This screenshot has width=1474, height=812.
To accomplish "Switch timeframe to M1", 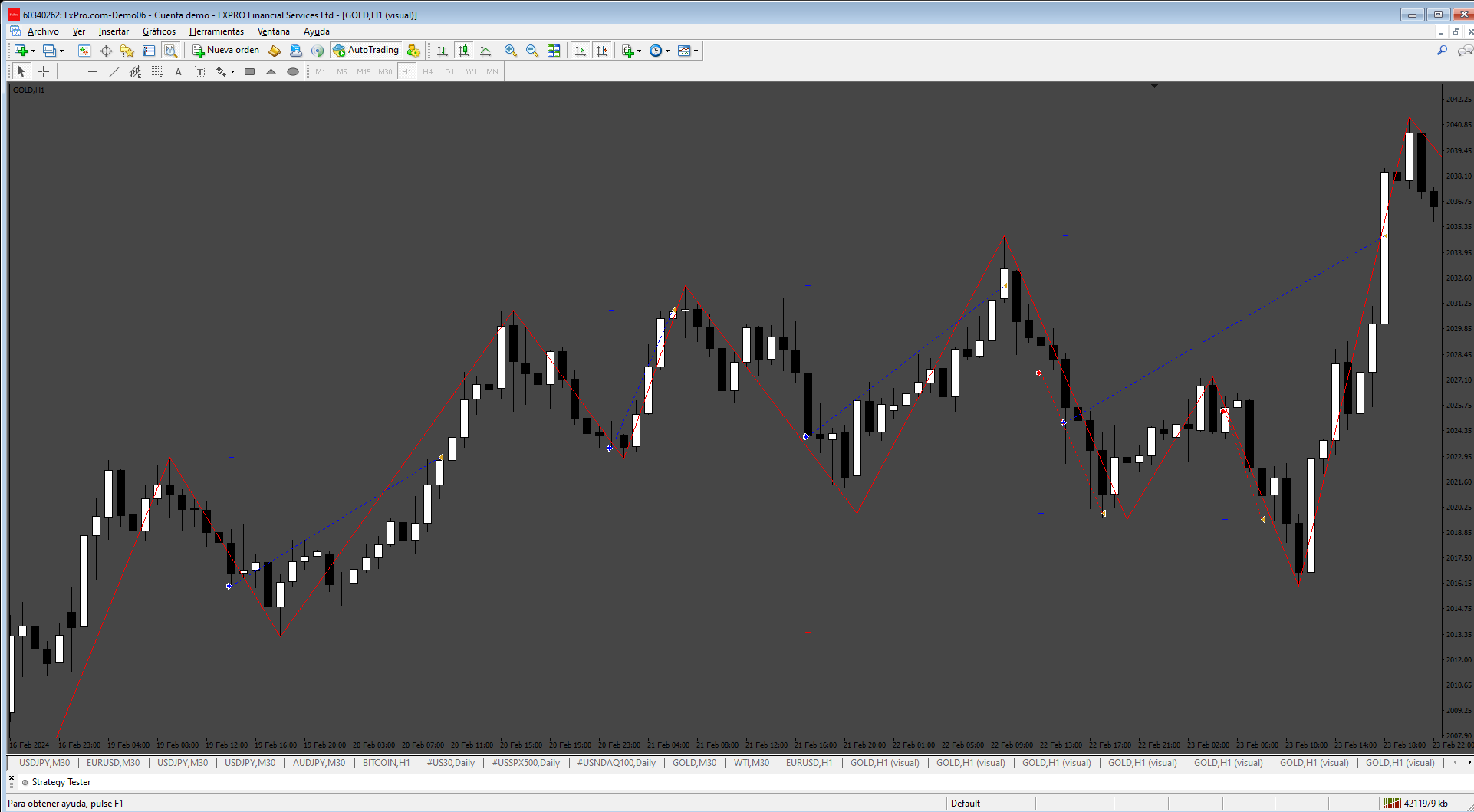I will pos(321,71).
